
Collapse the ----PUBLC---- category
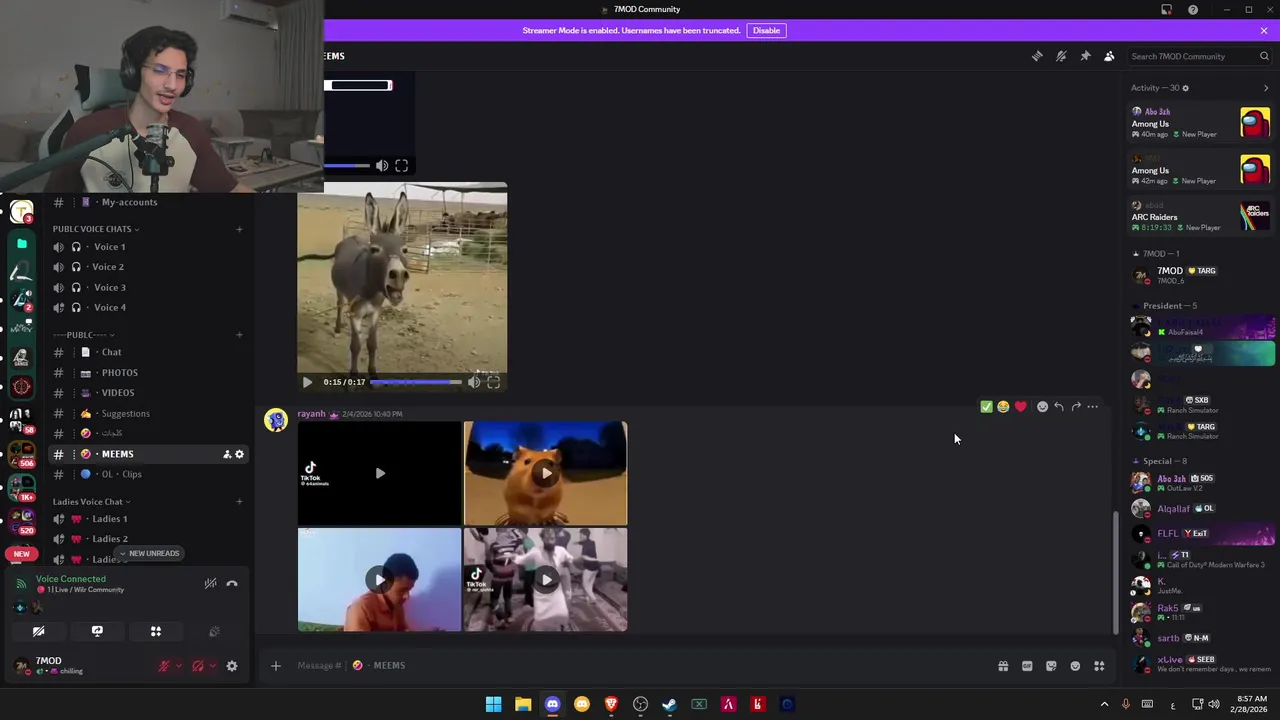(84, 335)
